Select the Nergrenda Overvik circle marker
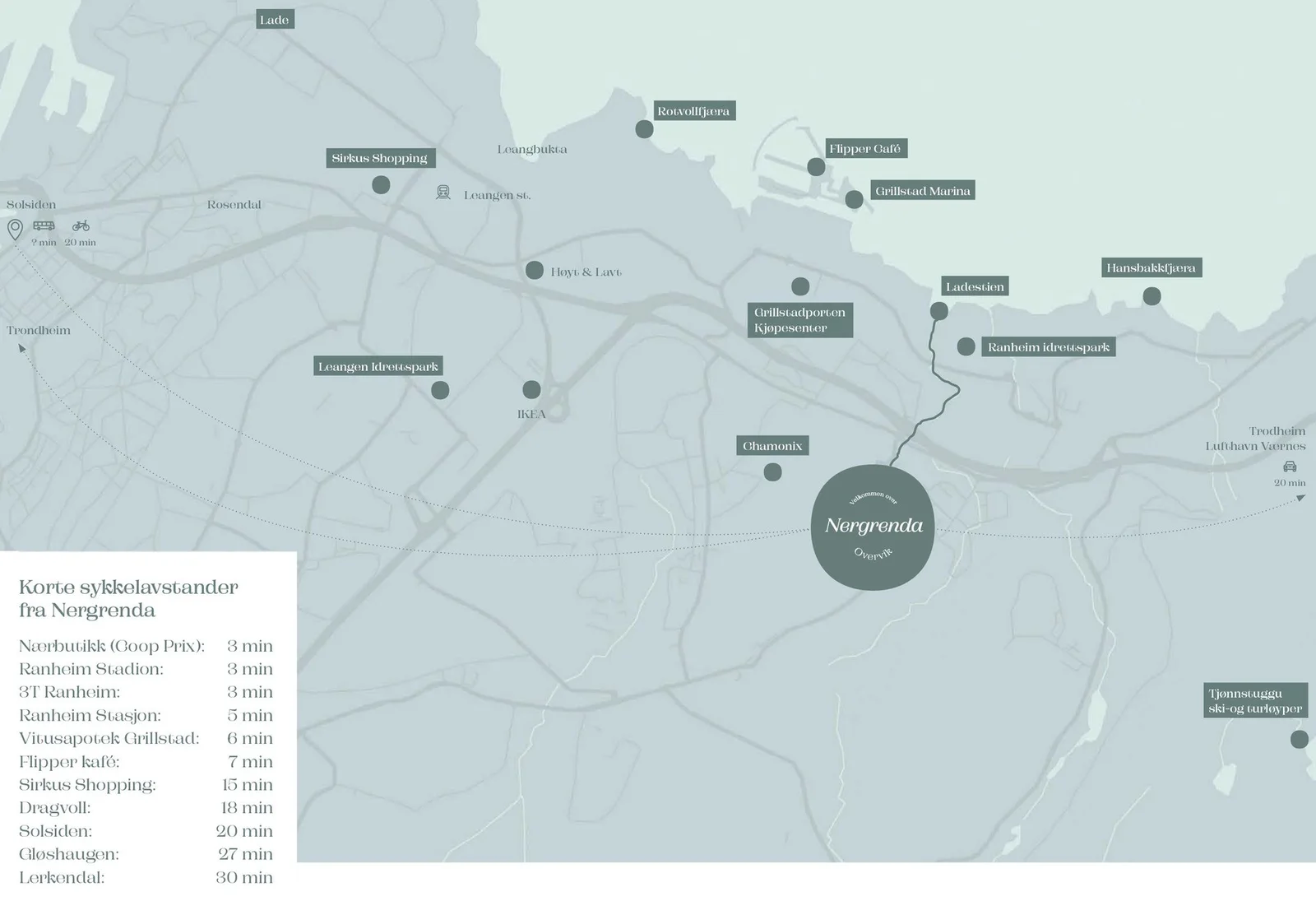 click(x=873, y=527)
